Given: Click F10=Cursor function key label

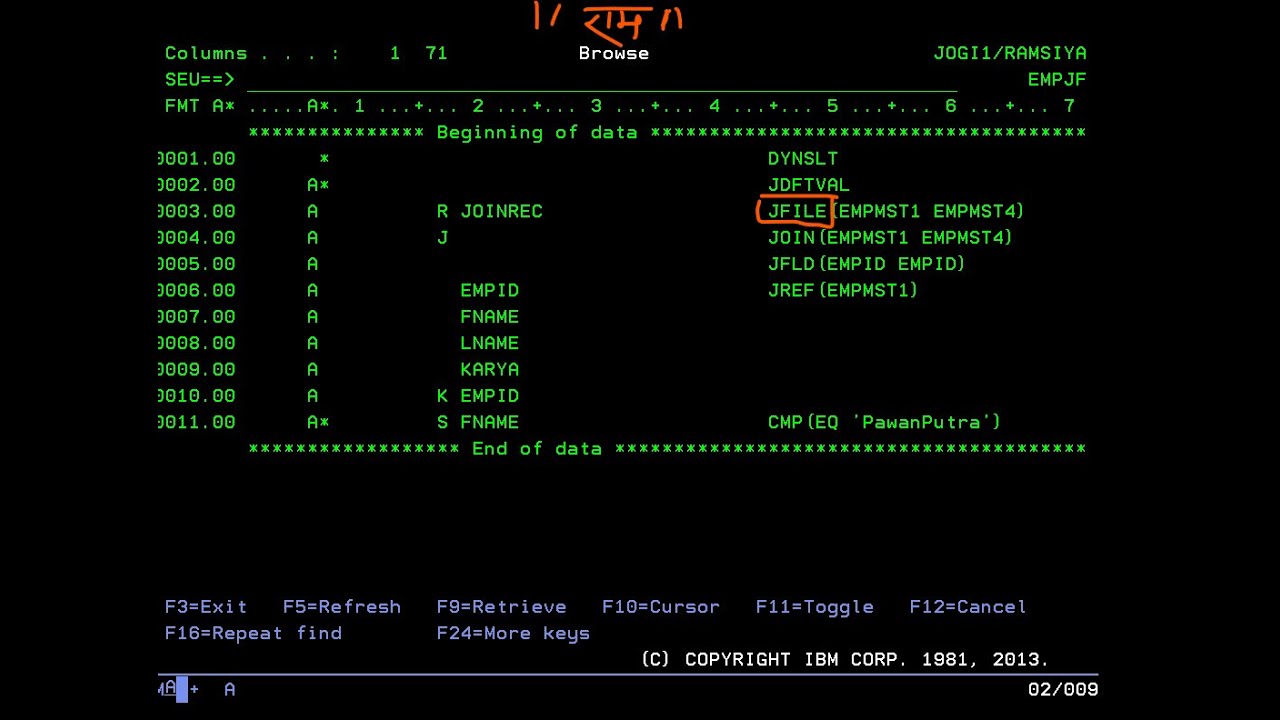Looking at the screenshot, I should [x=661, y=607].
